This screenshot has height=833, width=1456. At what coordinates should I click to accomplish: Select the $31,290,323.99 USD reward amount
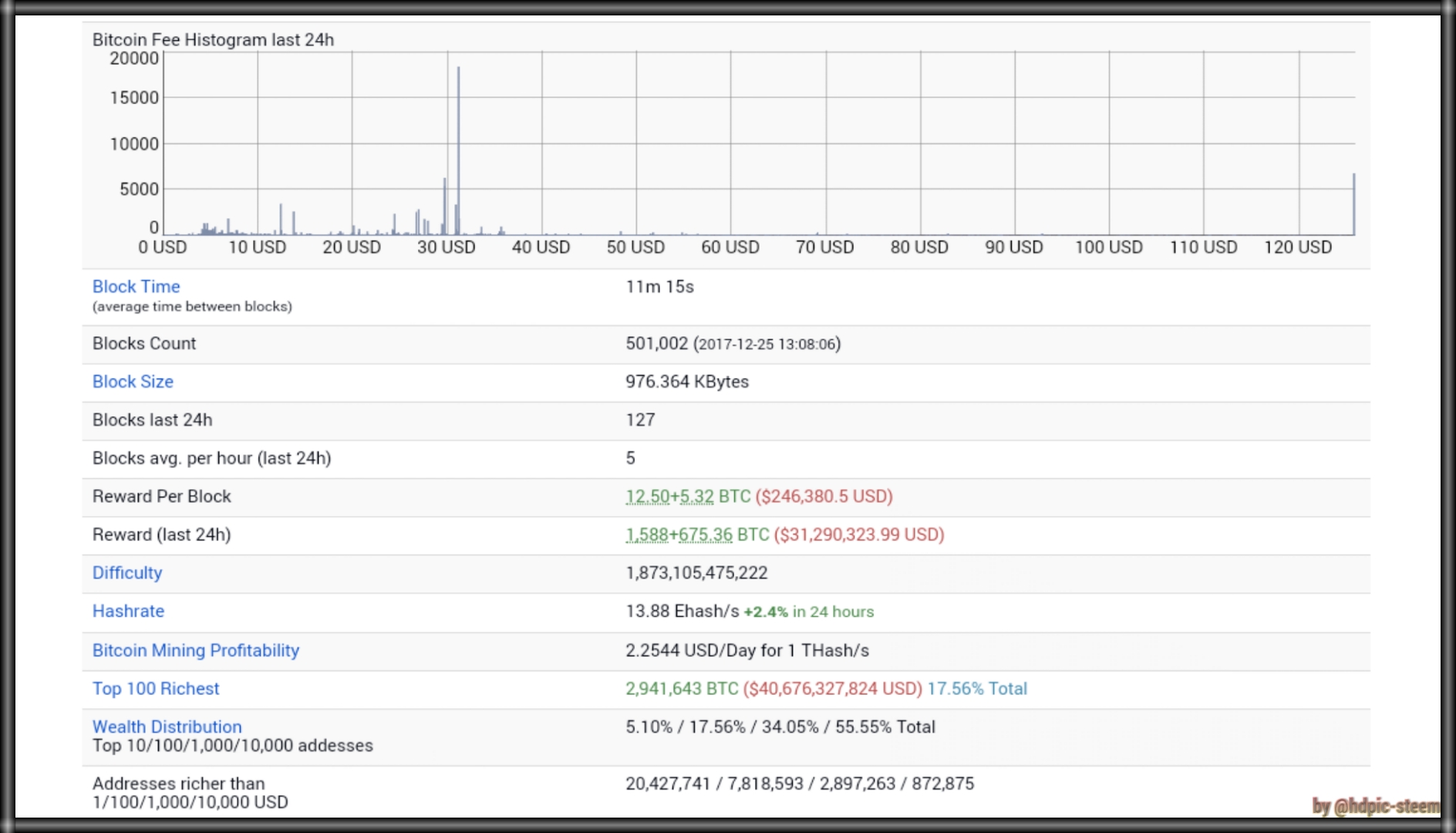point(859,535)
